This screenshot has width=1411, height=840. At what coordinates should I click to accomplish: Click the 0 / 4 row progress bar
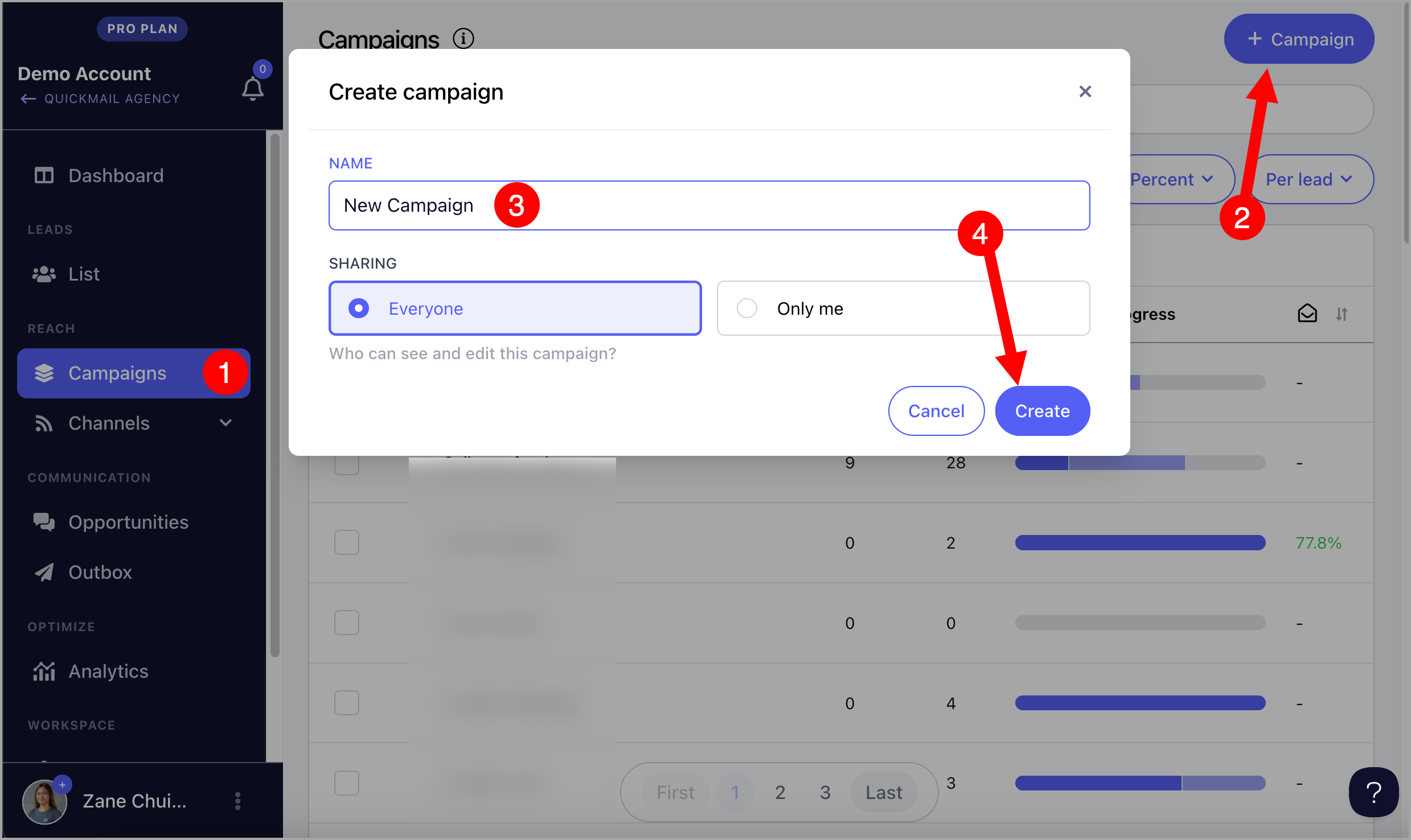(1140, 703)
